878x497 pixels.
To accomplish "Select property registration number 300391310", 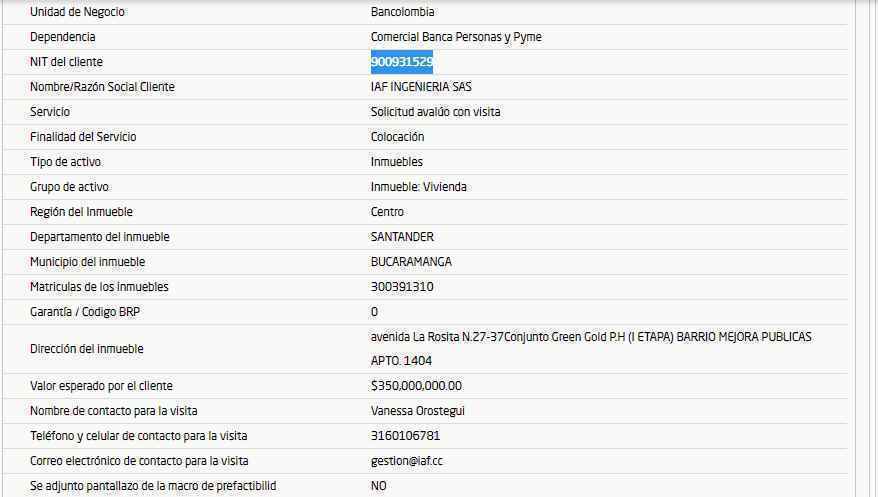I will coord(402,287).
